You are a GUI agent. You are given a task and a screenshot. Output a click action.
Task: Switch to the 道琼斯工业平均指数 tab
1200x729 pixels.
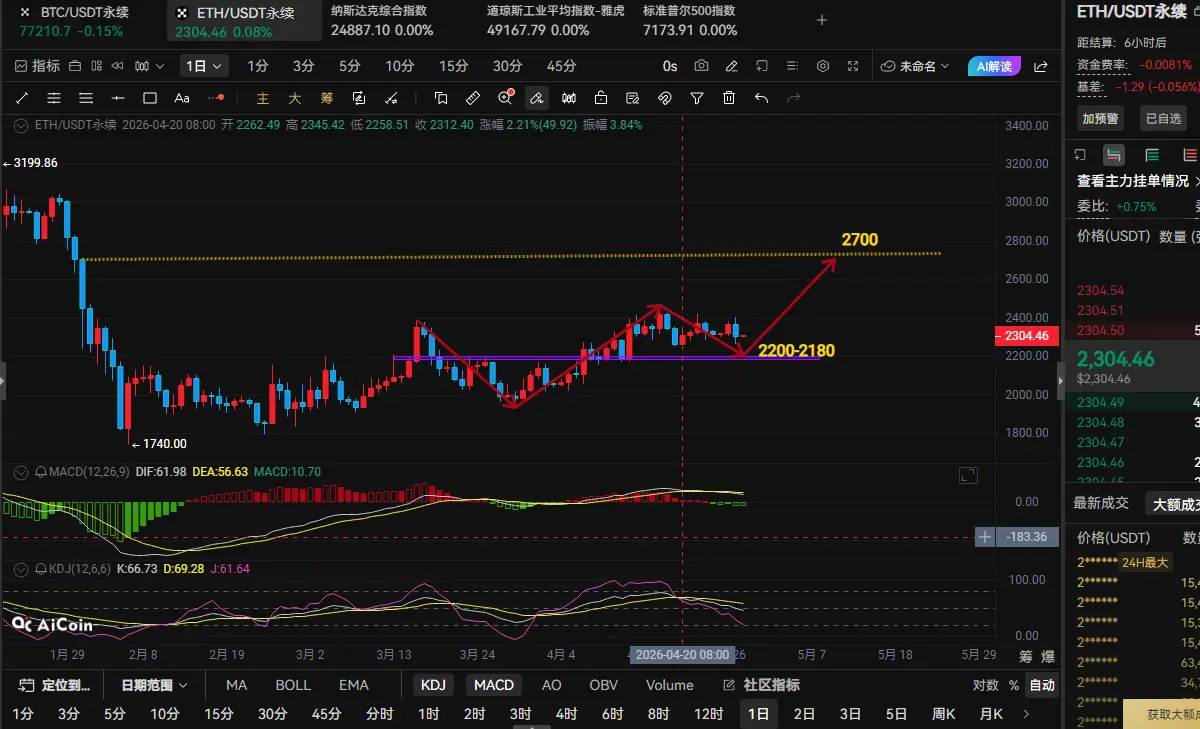point(556,21)
